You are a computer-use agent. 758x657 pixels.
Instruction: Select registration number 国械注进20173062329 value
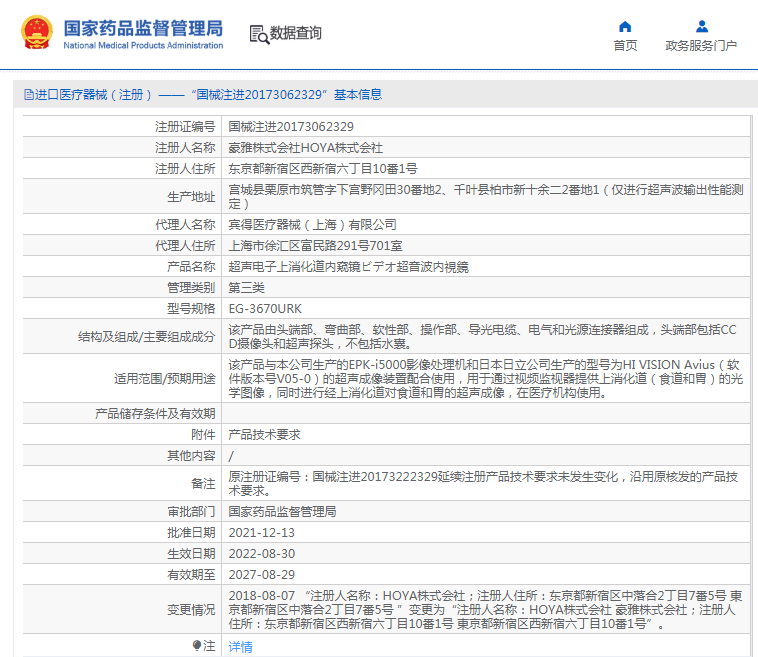(291, 127)
